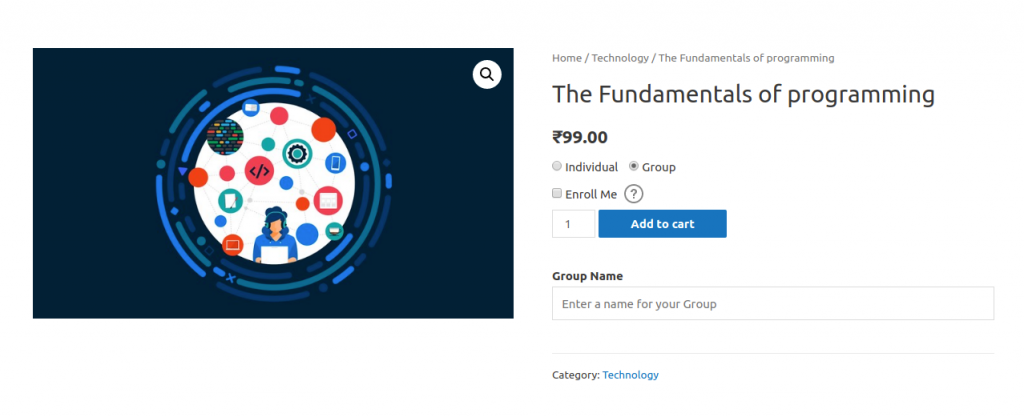Tick the Enroll Me checkbox
The width and height of the screenshot is (1024, 417).
tap(557, 194)
